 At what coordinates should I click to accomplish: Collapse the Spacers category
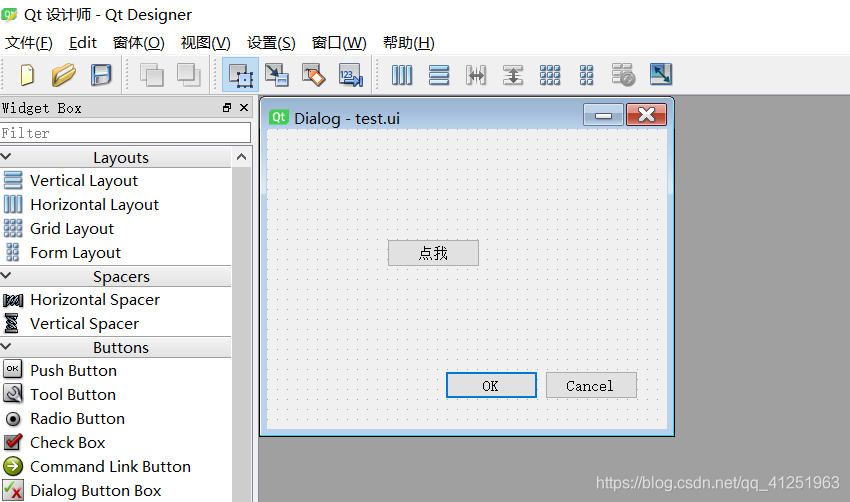[7, 275]
